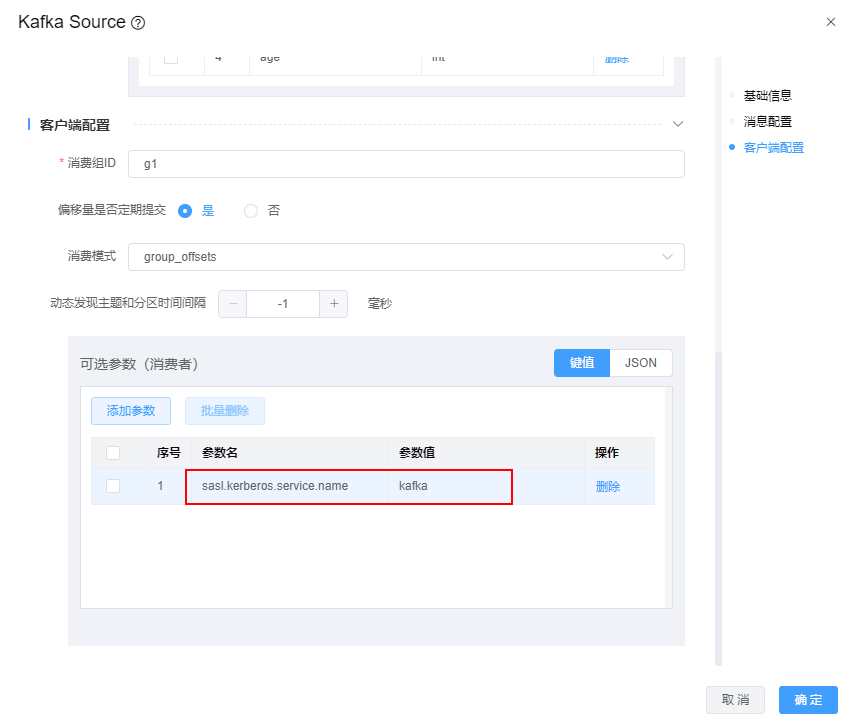Click the minus button of the interval stepper

232,304
